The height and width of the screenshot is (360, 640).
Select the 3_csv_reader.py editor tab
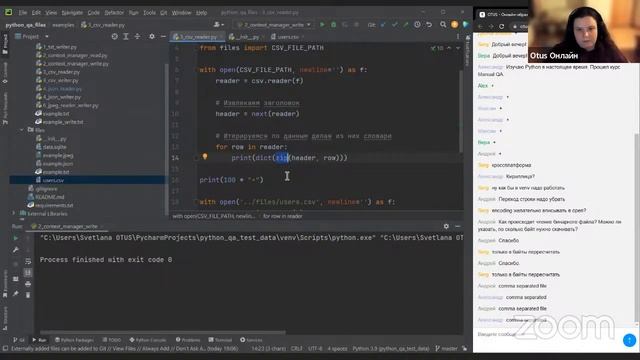coord(197,37)
